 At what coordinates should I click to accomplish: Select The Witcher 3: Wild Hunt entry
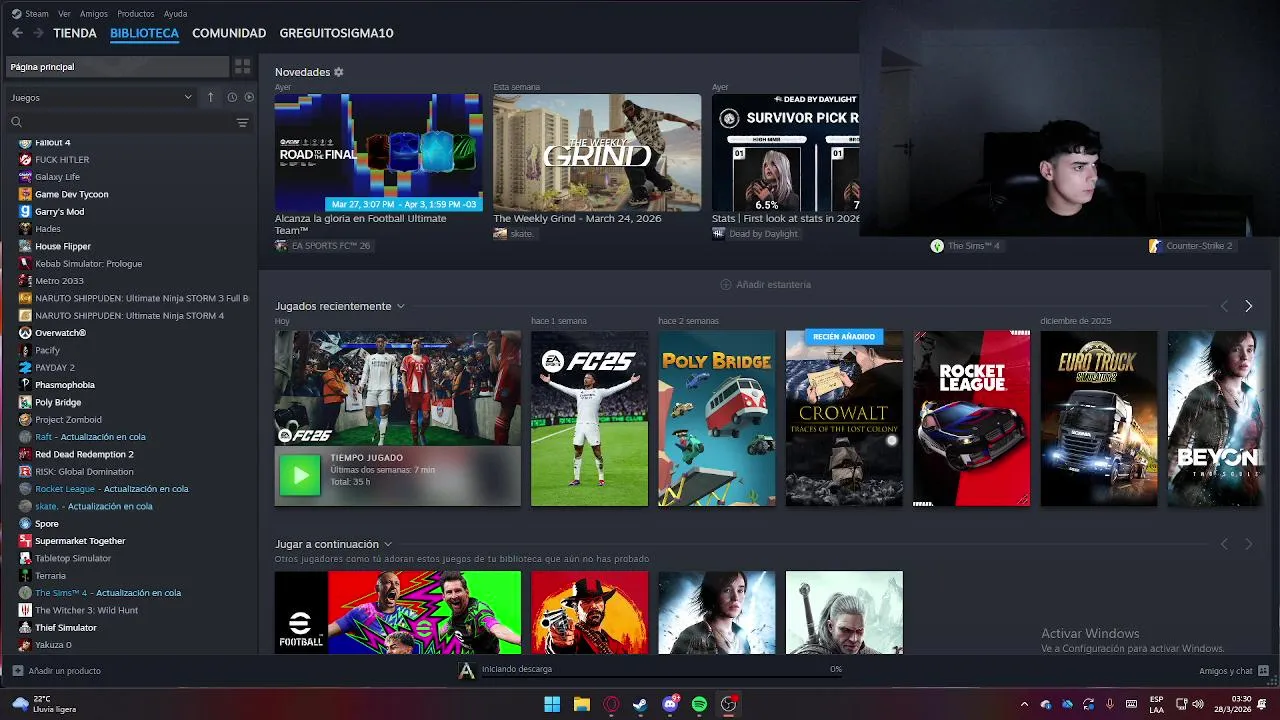[x=86, y=610]
